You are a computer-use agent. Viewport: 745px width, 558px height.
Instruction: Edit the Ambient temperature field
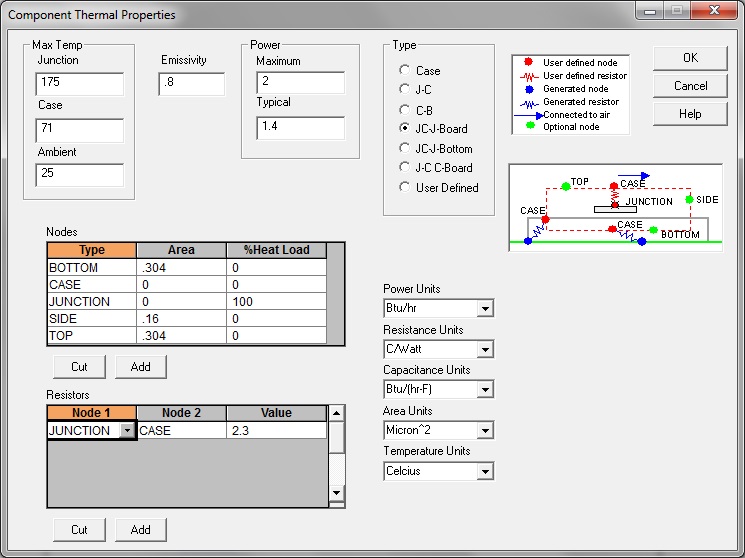click(x=79, y=175)
